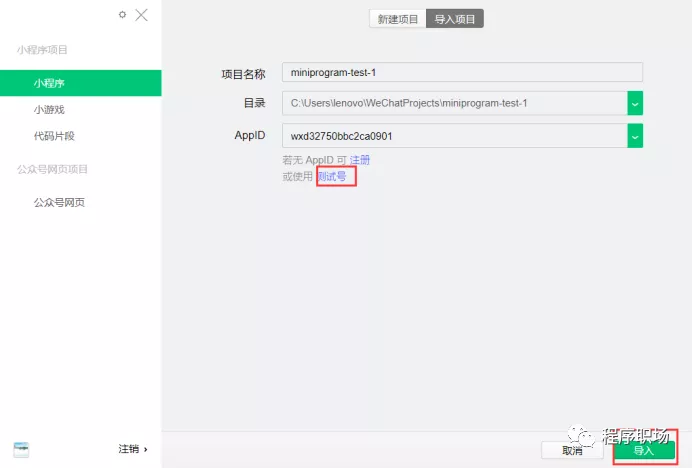This screenshot has height=468, width=692.
Task: Click the 小程序项目 section heading
Action: point(42,50)
